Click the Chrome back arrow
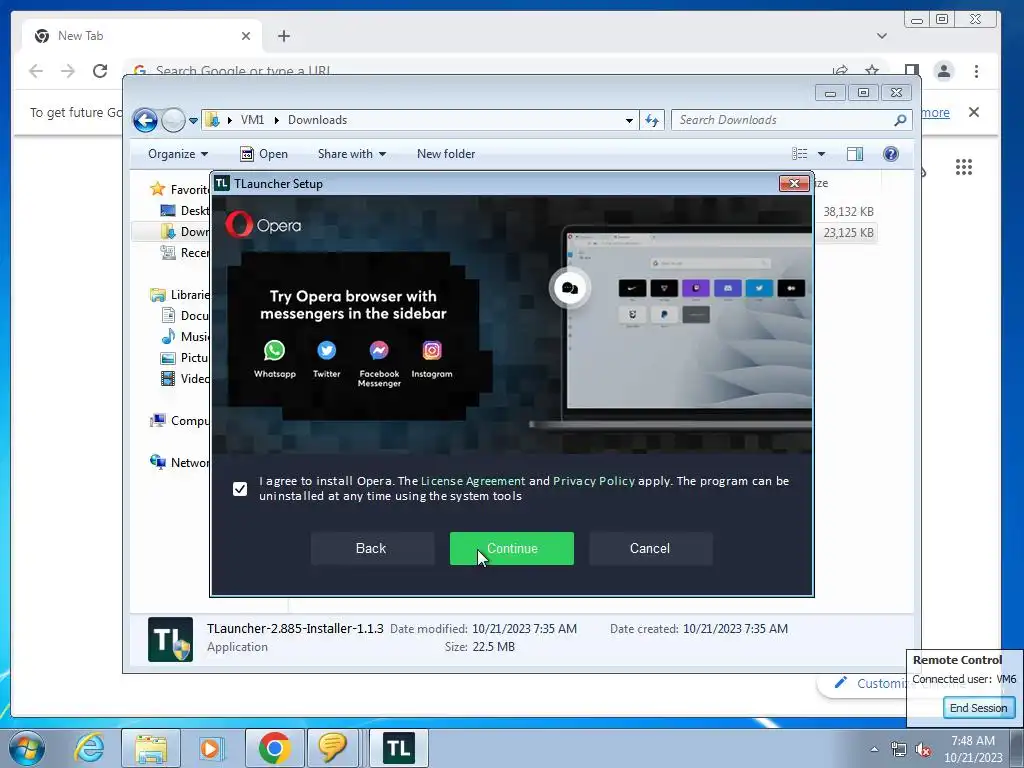This screenshot has width=1024, height=768. pyautogui.click(x=36, y=71)
